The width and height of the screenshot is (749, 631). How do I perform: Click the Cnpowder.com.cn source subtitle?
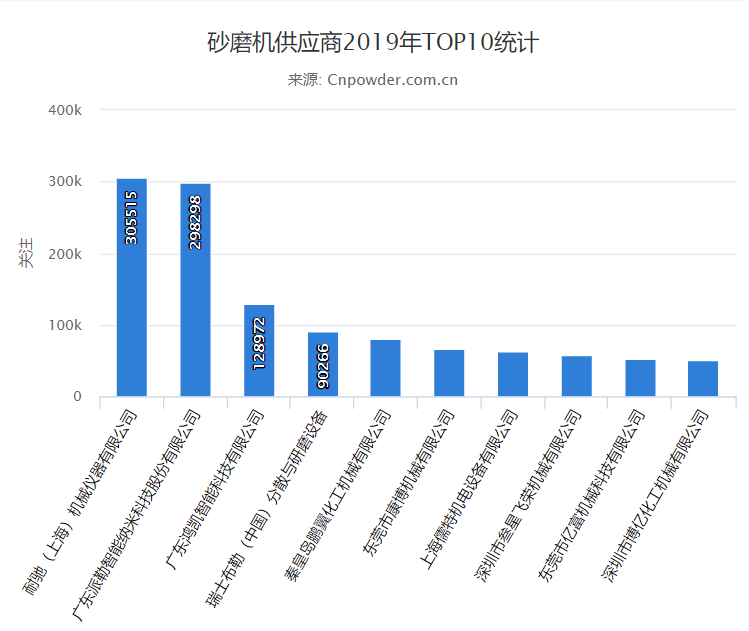pyautogui.click(x=373, y=80)
